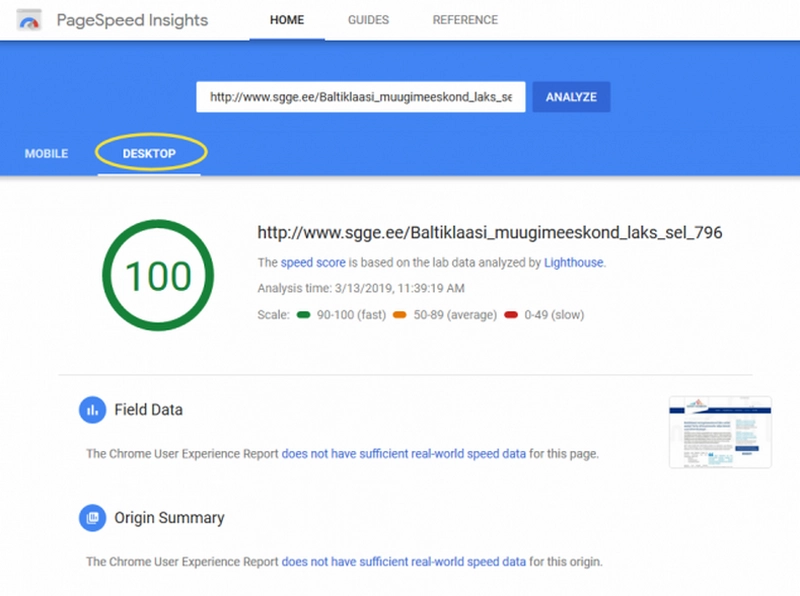Focus the URL input field
This screenshot has width=800, height=596.
(360, 97)
